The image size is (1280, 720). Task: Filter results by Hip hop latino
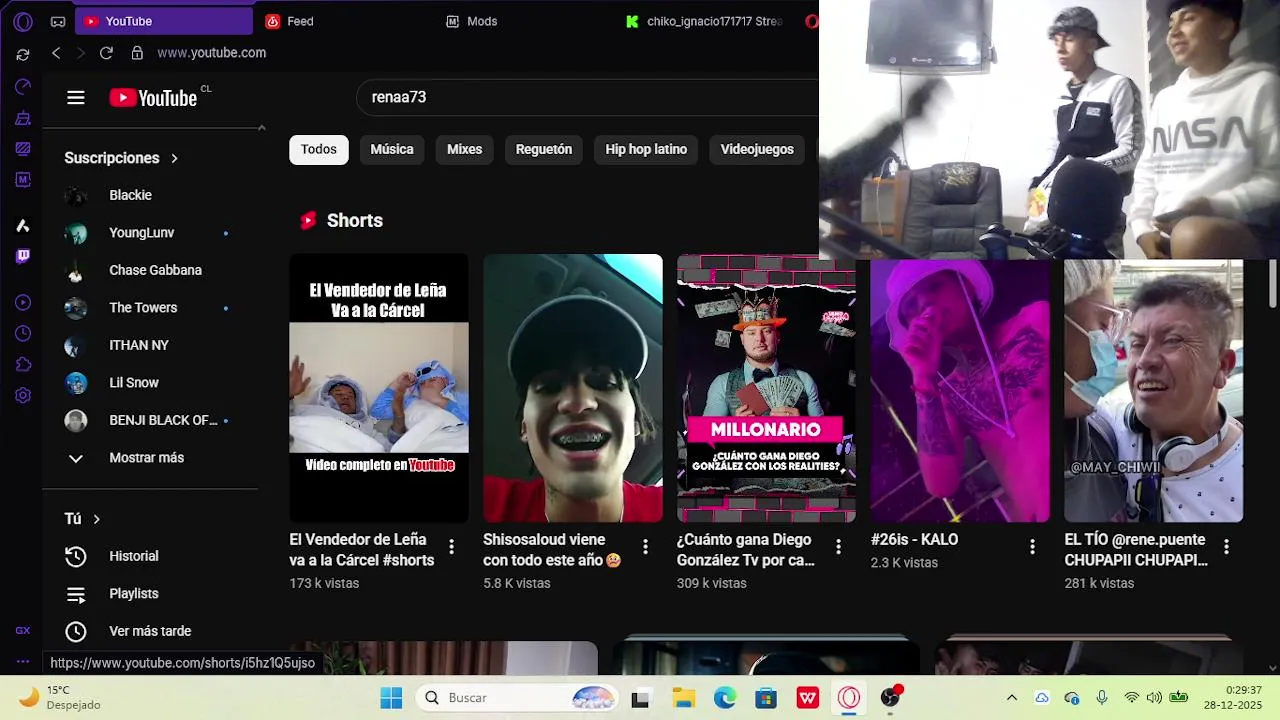[646, 150]
